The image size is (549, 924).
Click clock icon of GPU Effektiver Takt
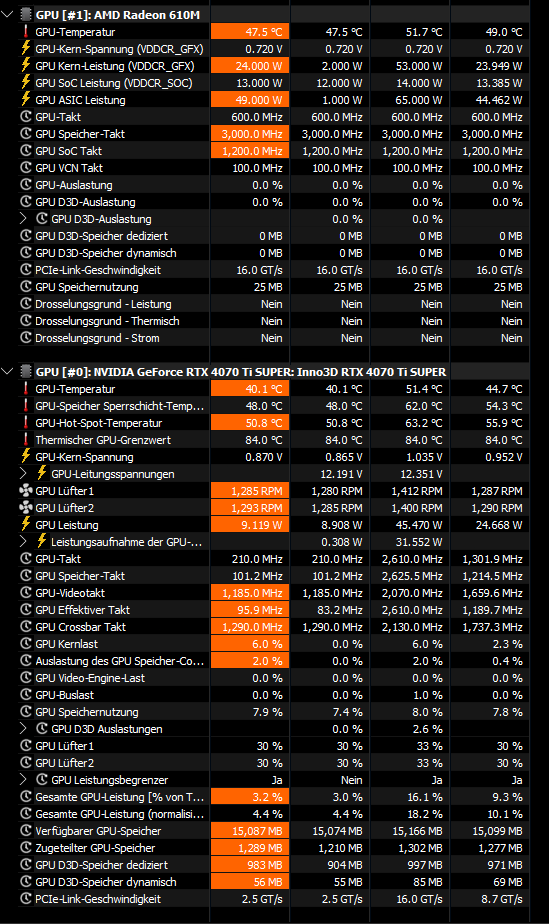click(x=25, y=610)
